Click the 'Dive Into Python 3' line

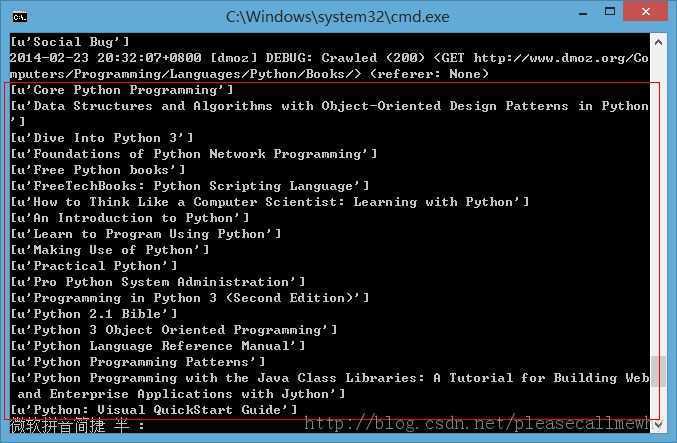point(102,138)
